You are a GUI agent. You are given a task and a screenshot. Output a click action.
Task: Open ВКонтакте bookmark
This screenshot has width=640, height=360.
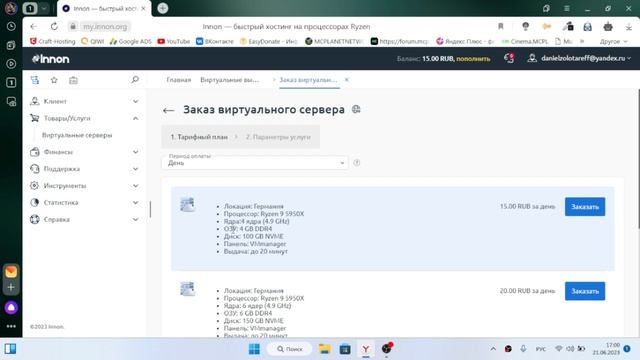click(215, 41)
